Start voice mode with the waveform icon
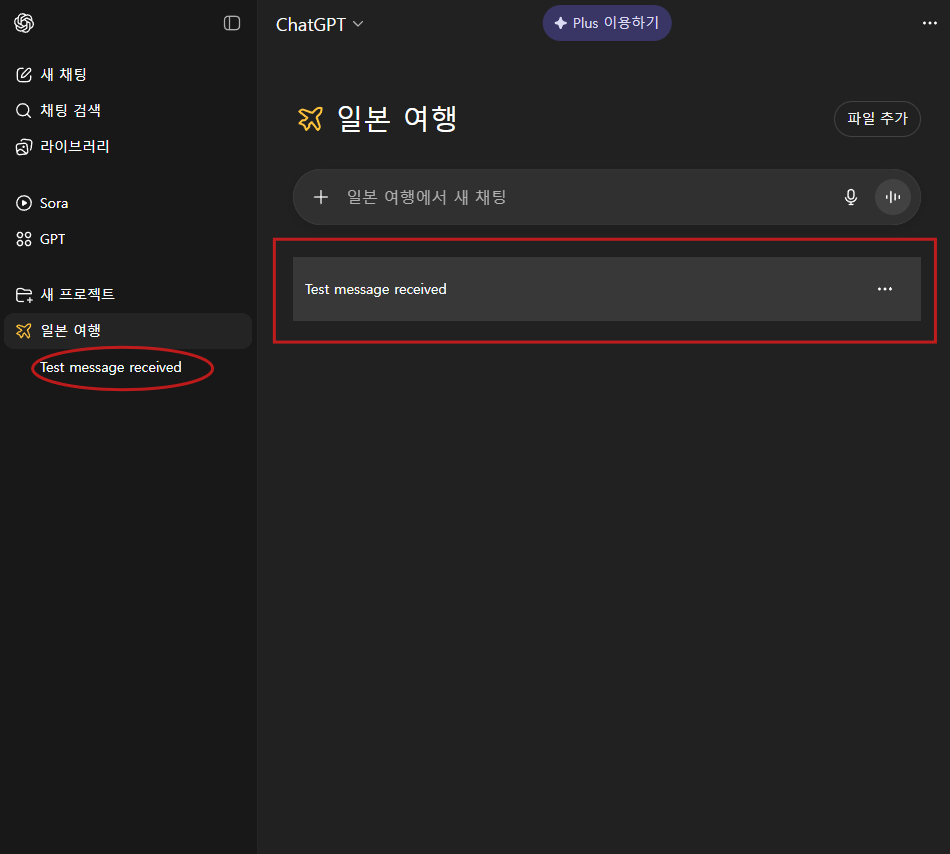This screenshot has width=950, height=854. point(893,197)
